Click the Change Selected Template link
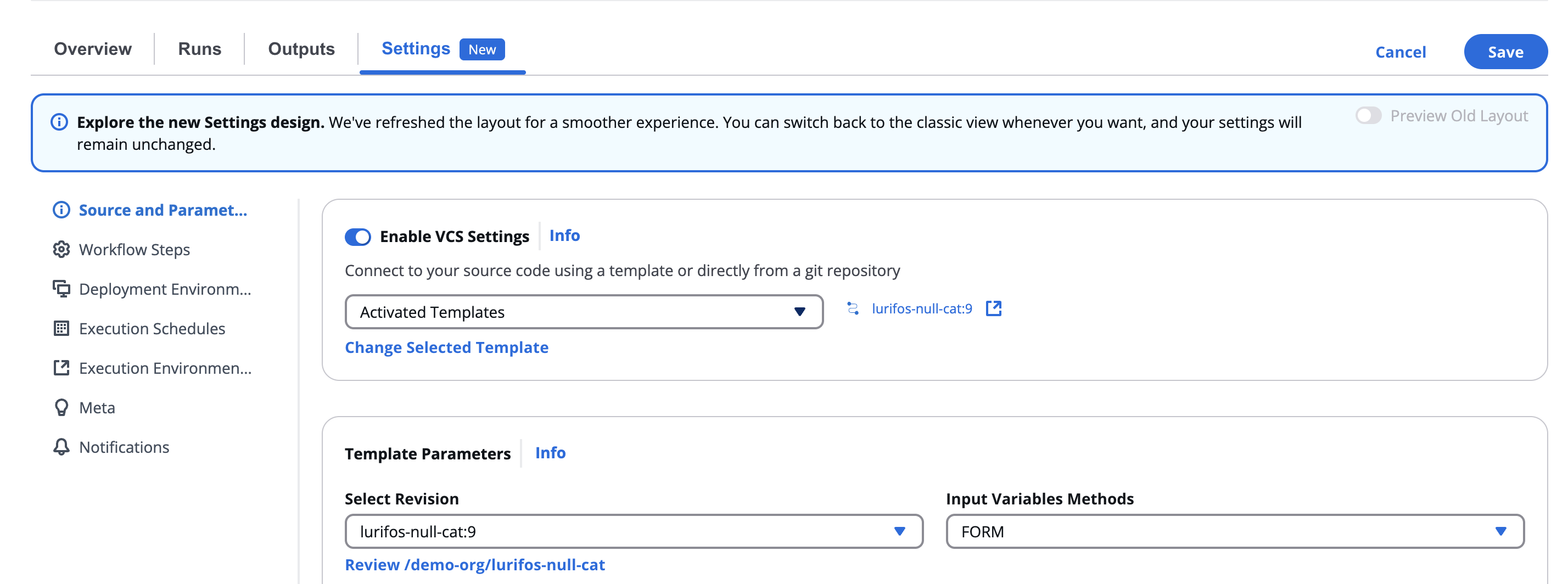1568x584 pixels. pyautogui.click(x=446, y=347)
